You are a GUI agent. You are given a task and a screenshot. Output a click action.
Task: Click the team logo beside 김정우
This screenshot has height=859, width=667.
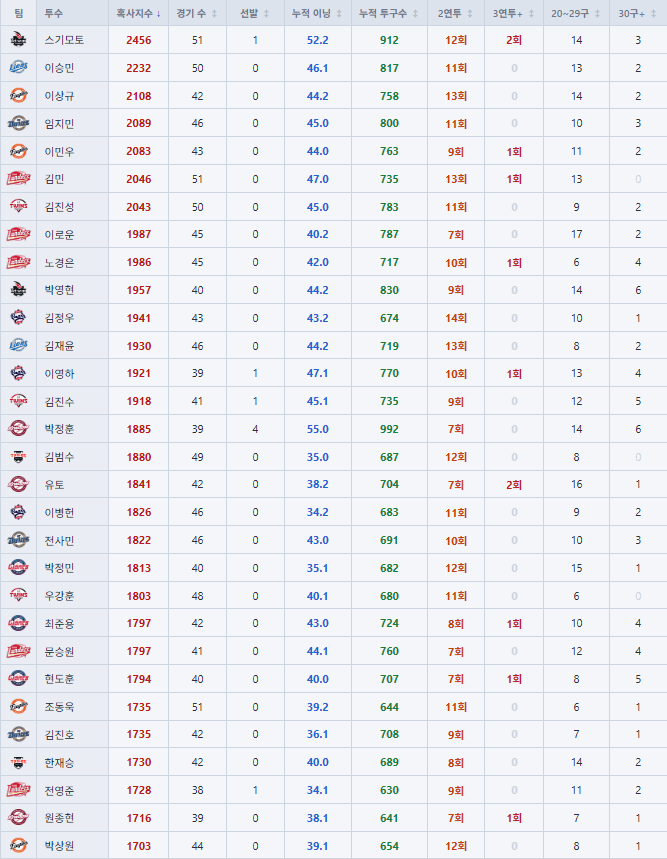18,318
